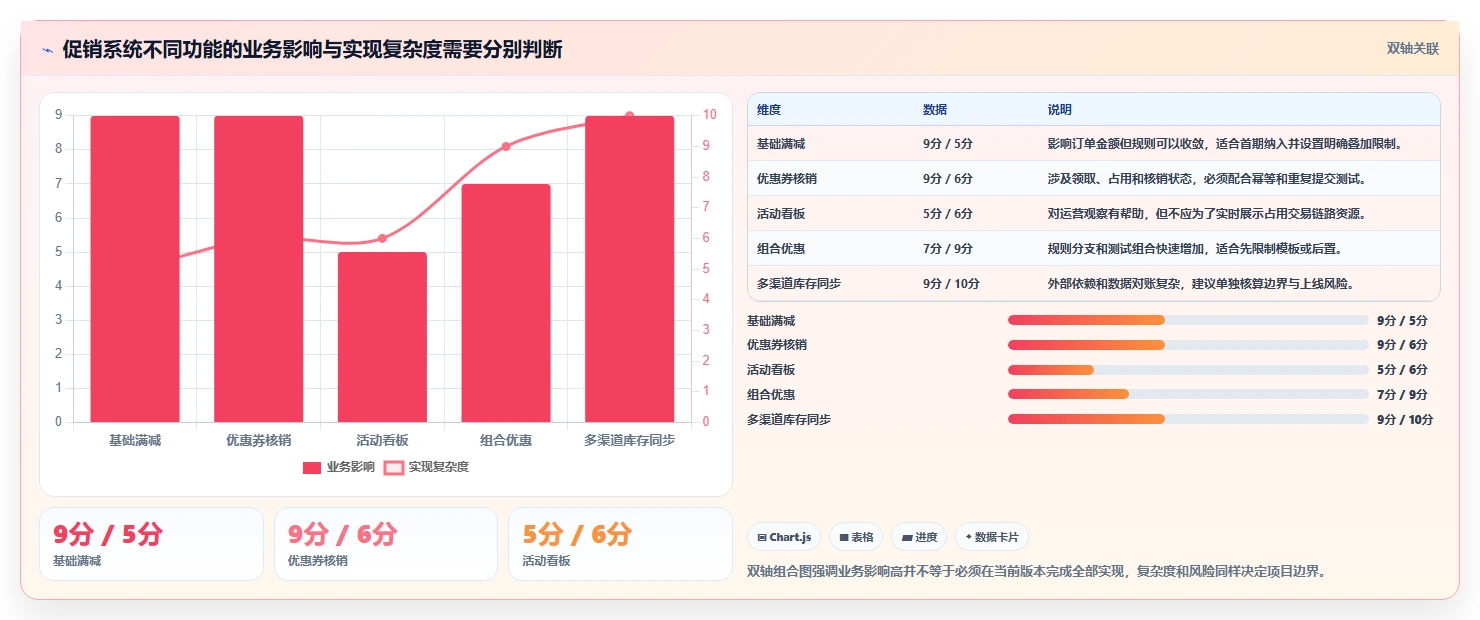This screenshot has width=1480, height=620.
Task: Click the 数据 column header
Action: click(x=935, y=109)
